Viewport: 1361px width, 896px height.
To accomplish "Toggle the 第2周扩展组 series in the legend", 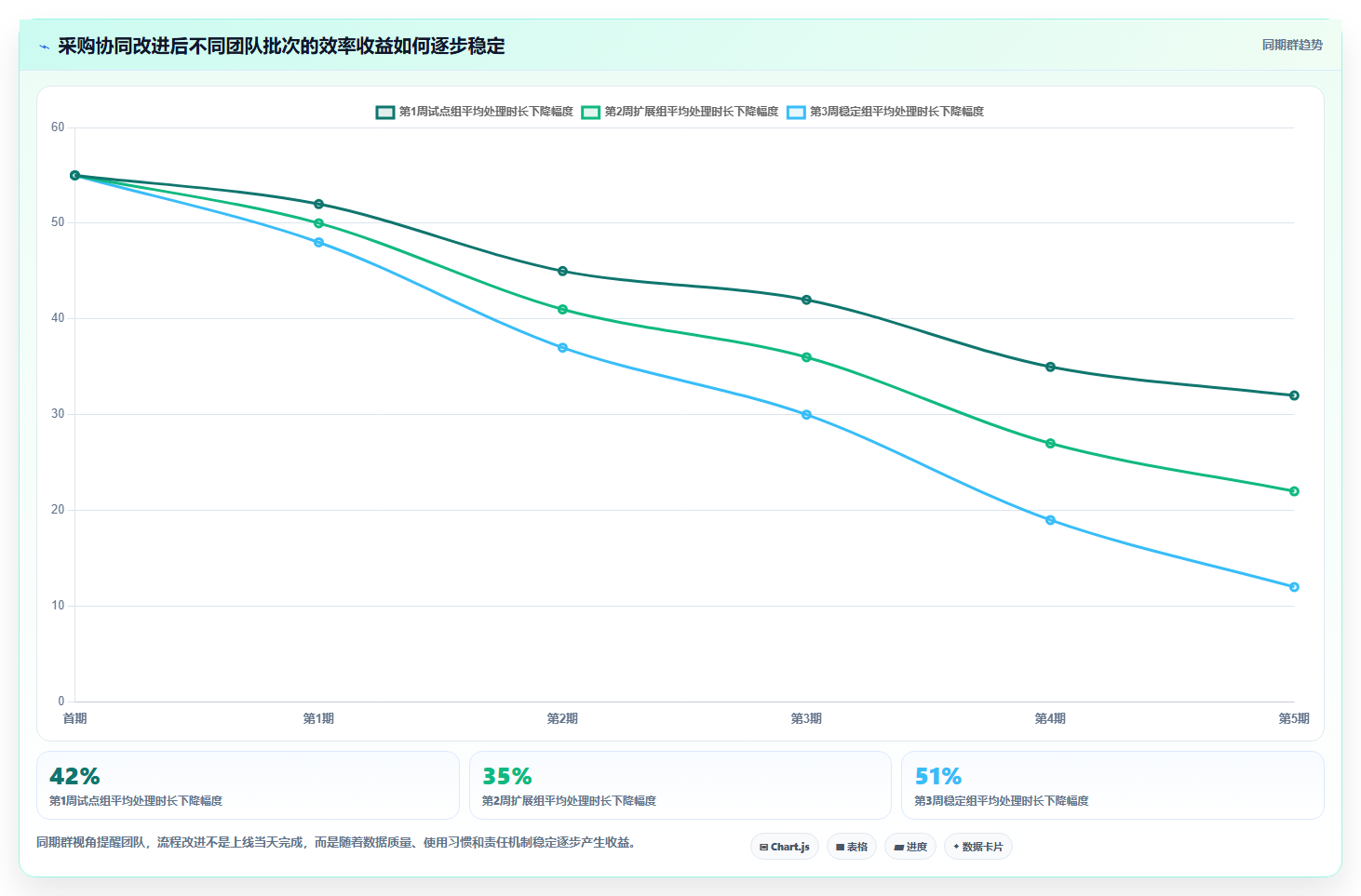I will point(680,112).
